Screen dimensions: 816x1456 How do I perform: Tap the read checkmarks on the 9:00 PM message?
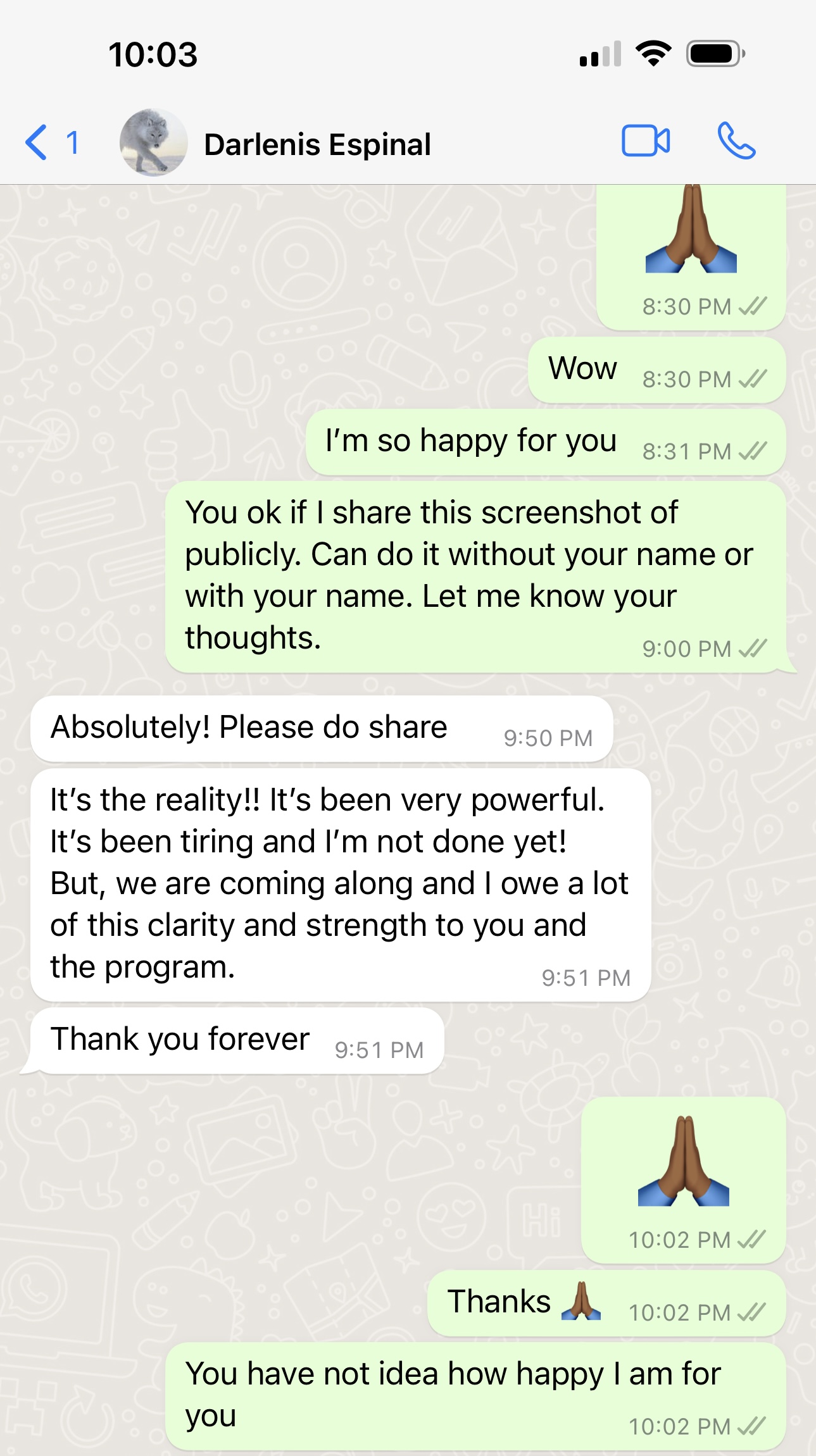pos(753,649)
